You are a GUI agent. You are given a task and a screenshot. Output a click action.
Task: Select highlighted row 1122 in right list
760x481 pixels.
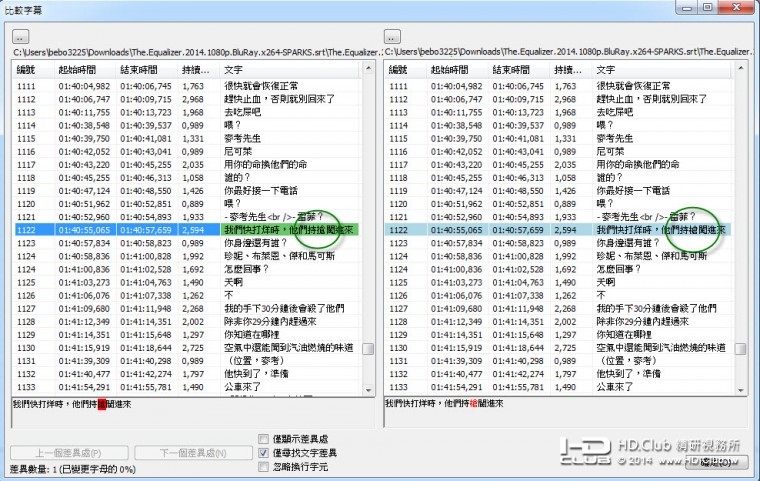pyautogui.click(x=559, y=230)
